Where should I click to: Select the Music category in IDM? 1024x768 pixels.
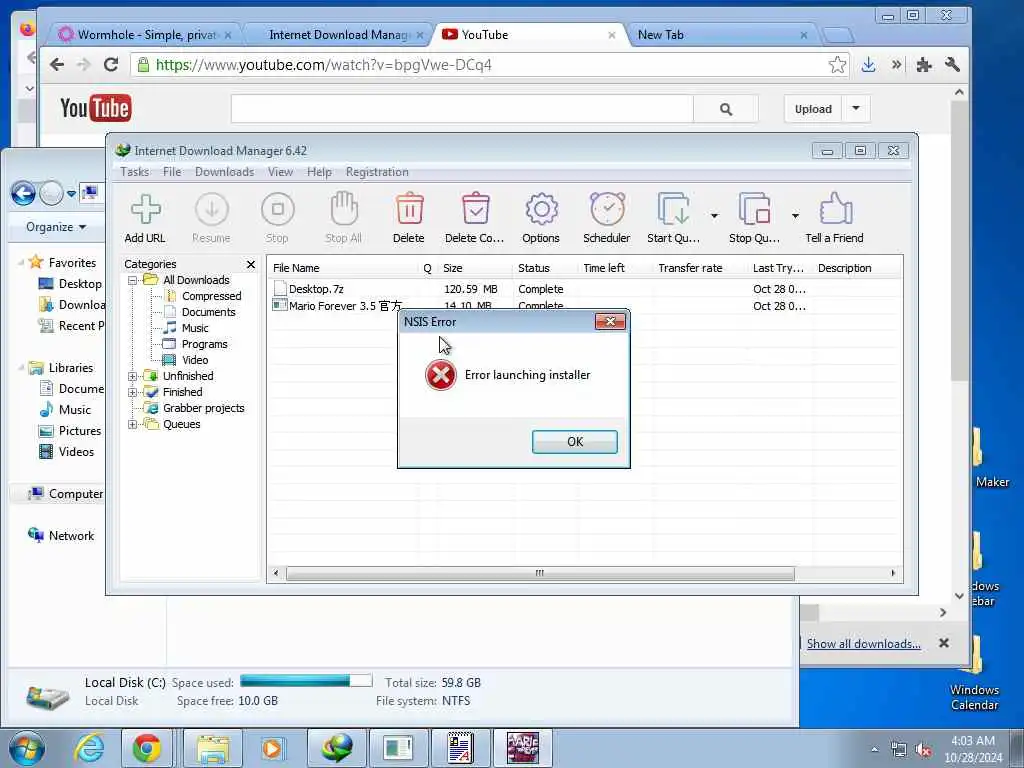tap(195, 328)
